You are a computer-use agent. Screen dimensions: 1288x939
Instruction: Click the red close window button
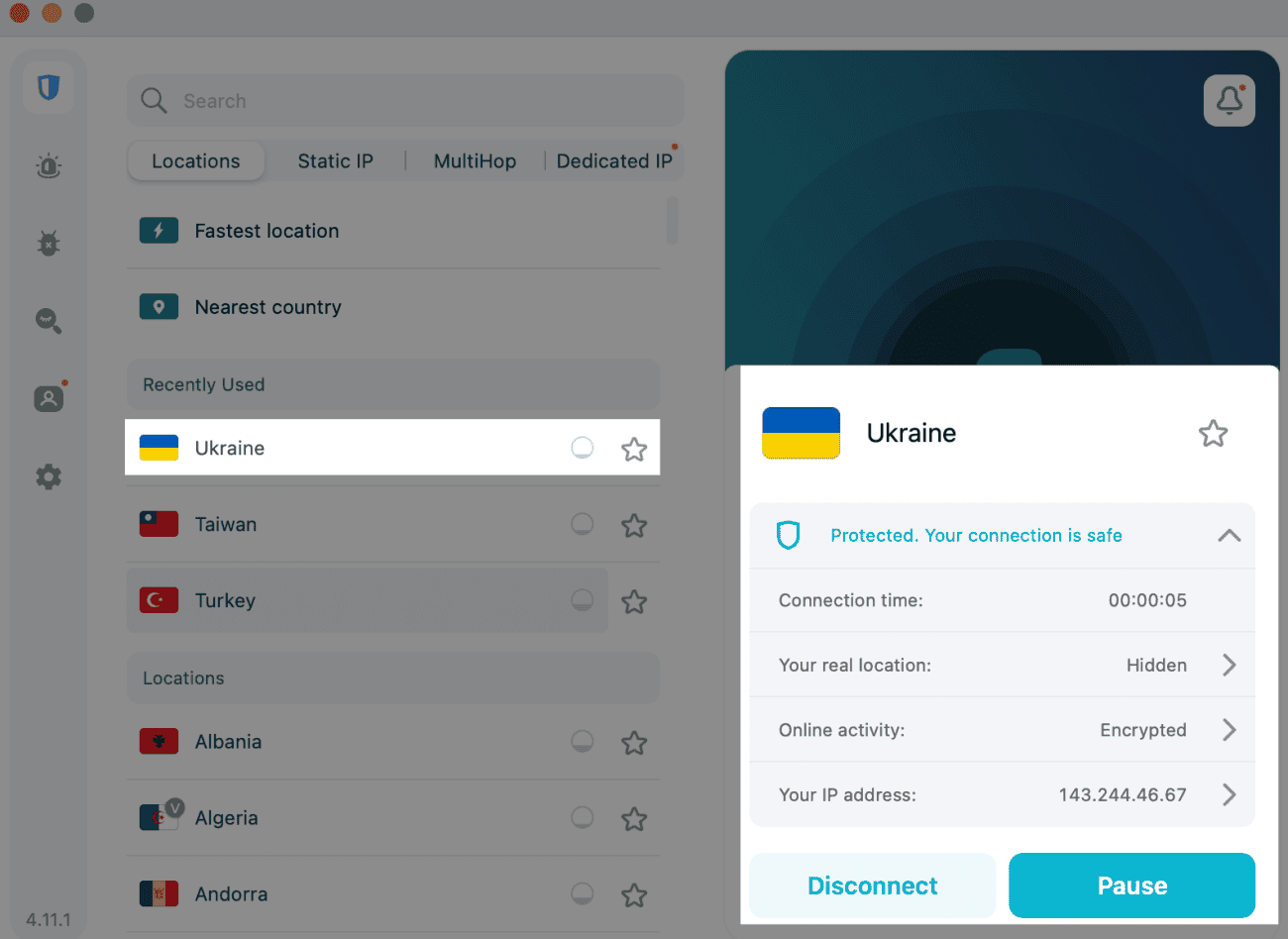(19, 13)
